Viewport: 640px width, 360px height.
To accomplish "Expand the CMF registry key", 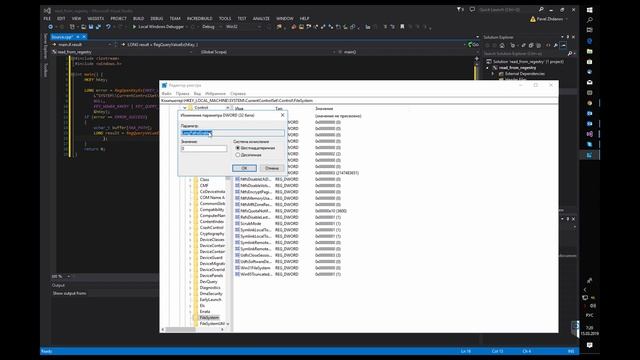I will click(x=190, y=186).
